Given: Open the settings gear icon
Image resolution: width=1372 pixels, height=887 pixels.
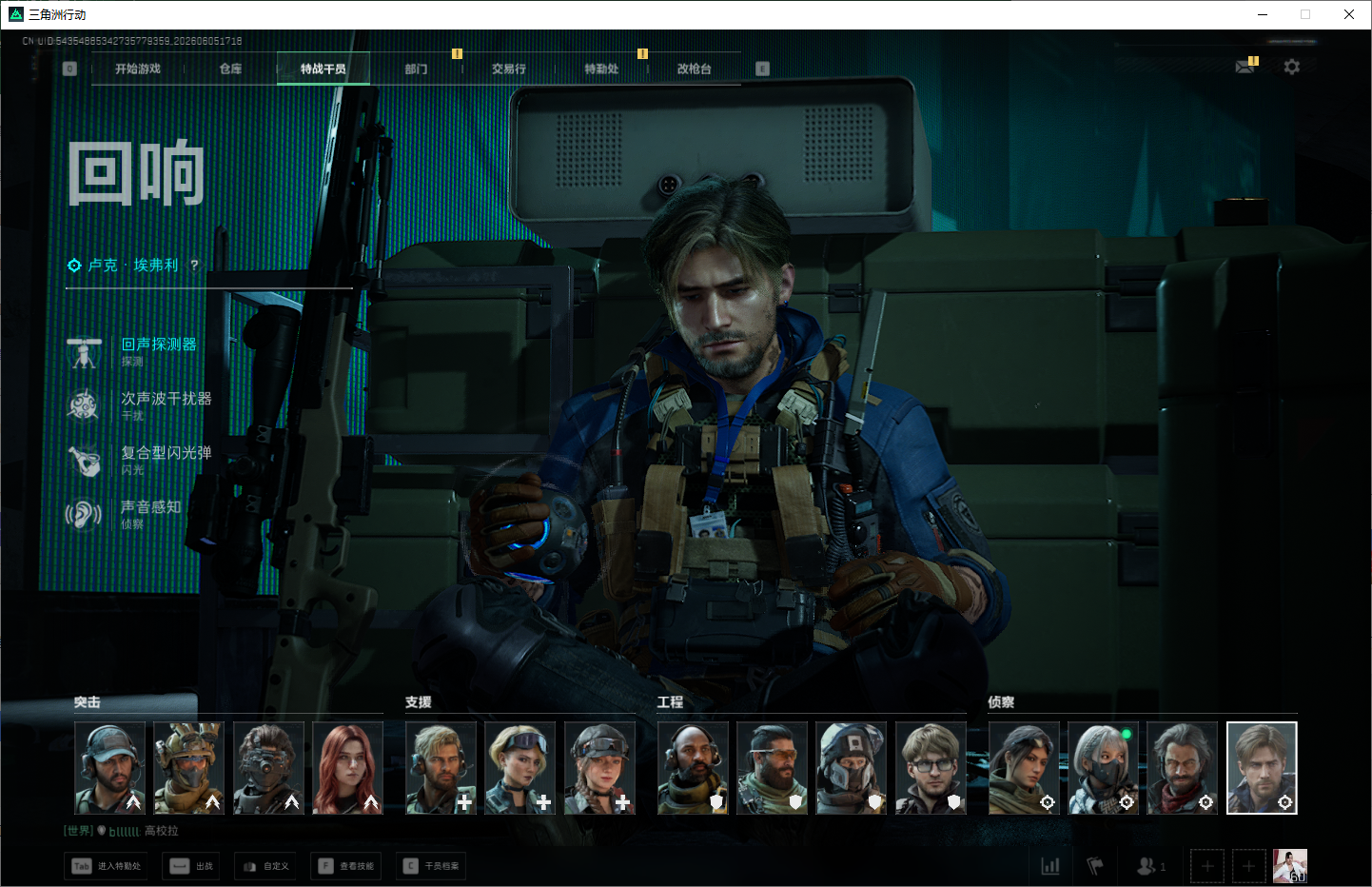Looking at the screenshot, I should tap(1291, 68).
